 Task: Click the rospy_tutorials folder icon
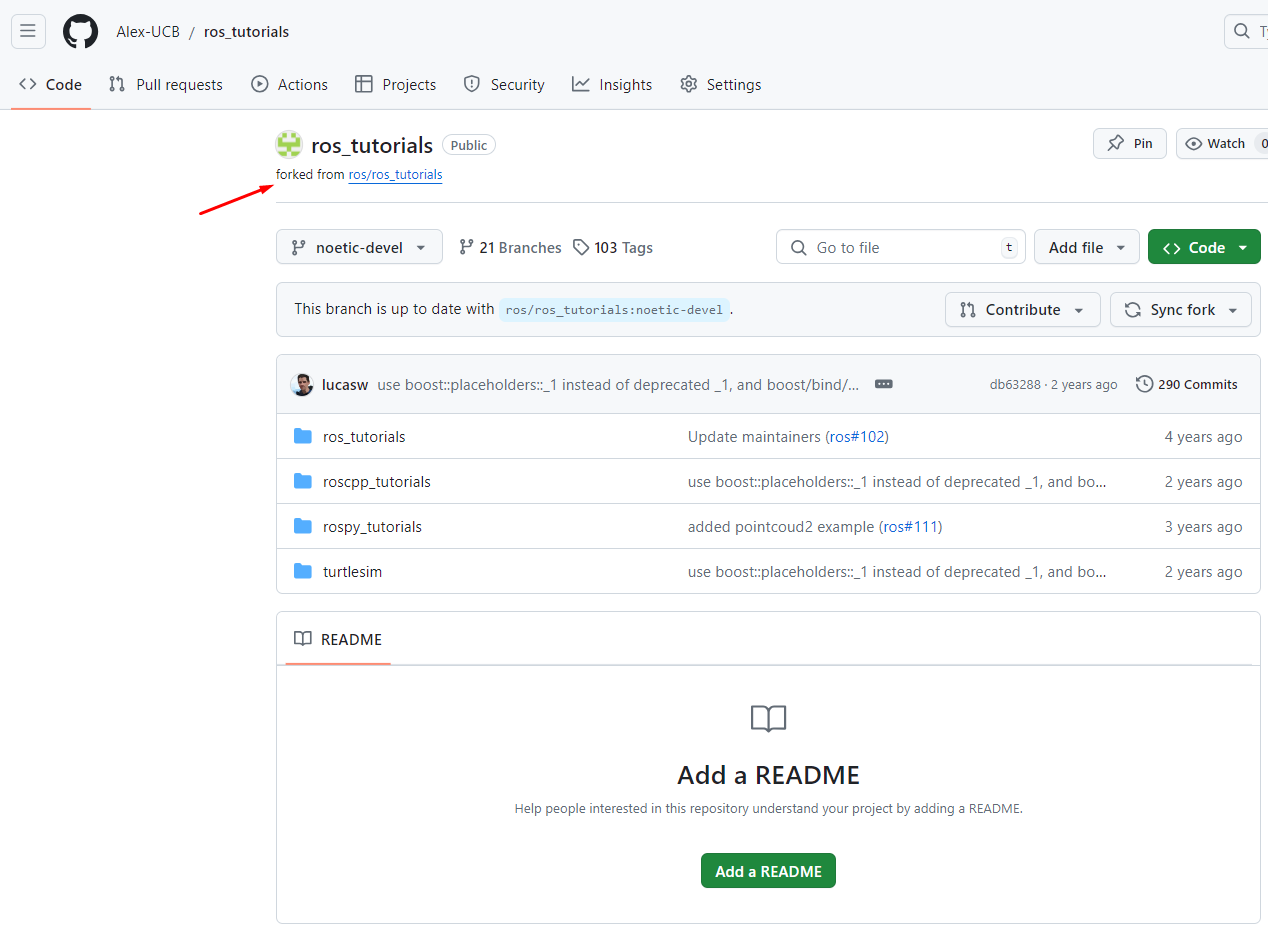[x=303, y=526]
